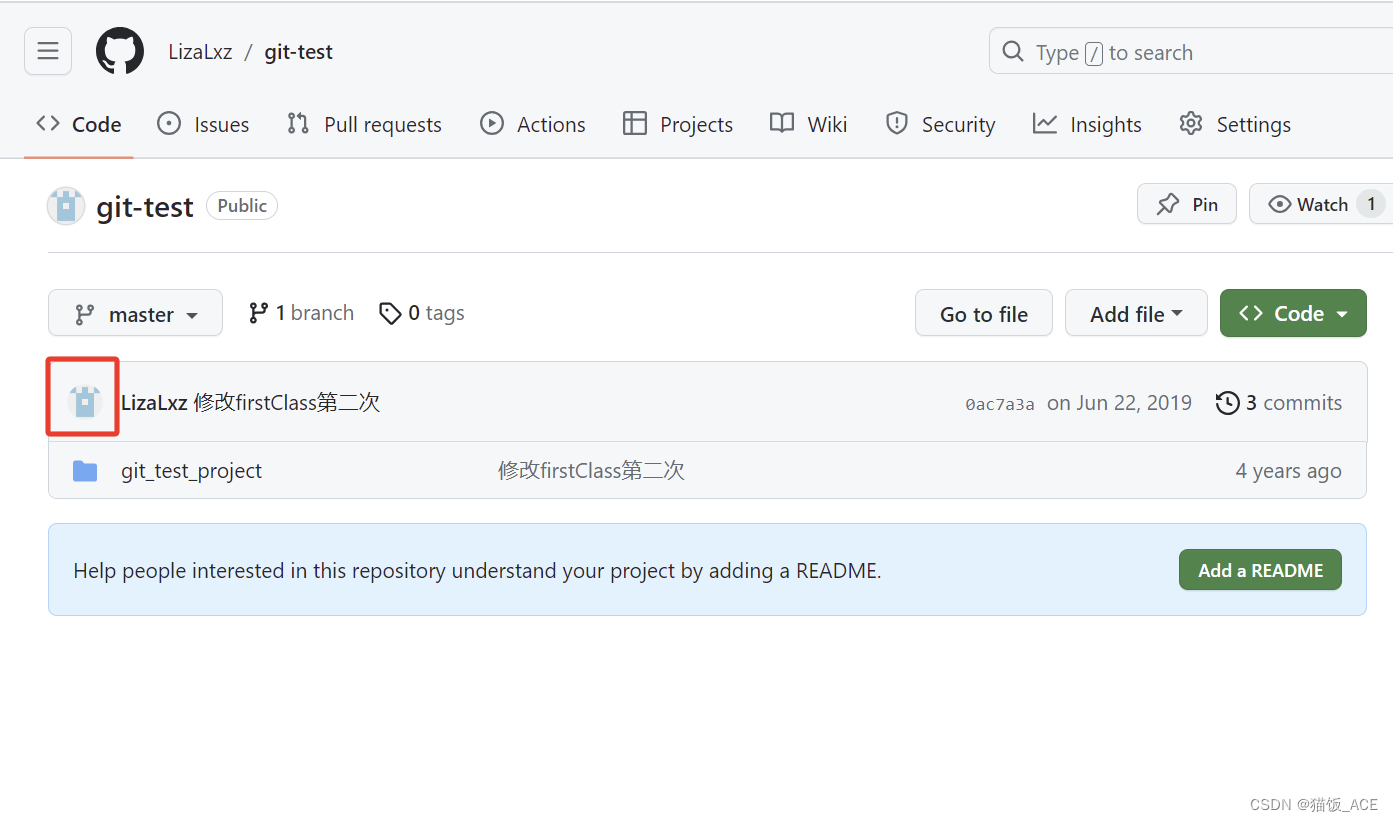The height and width of the screenshot is (822, 1393).
Task: Click the watcher count badge showing 1
Action: tap(1371, 204)
